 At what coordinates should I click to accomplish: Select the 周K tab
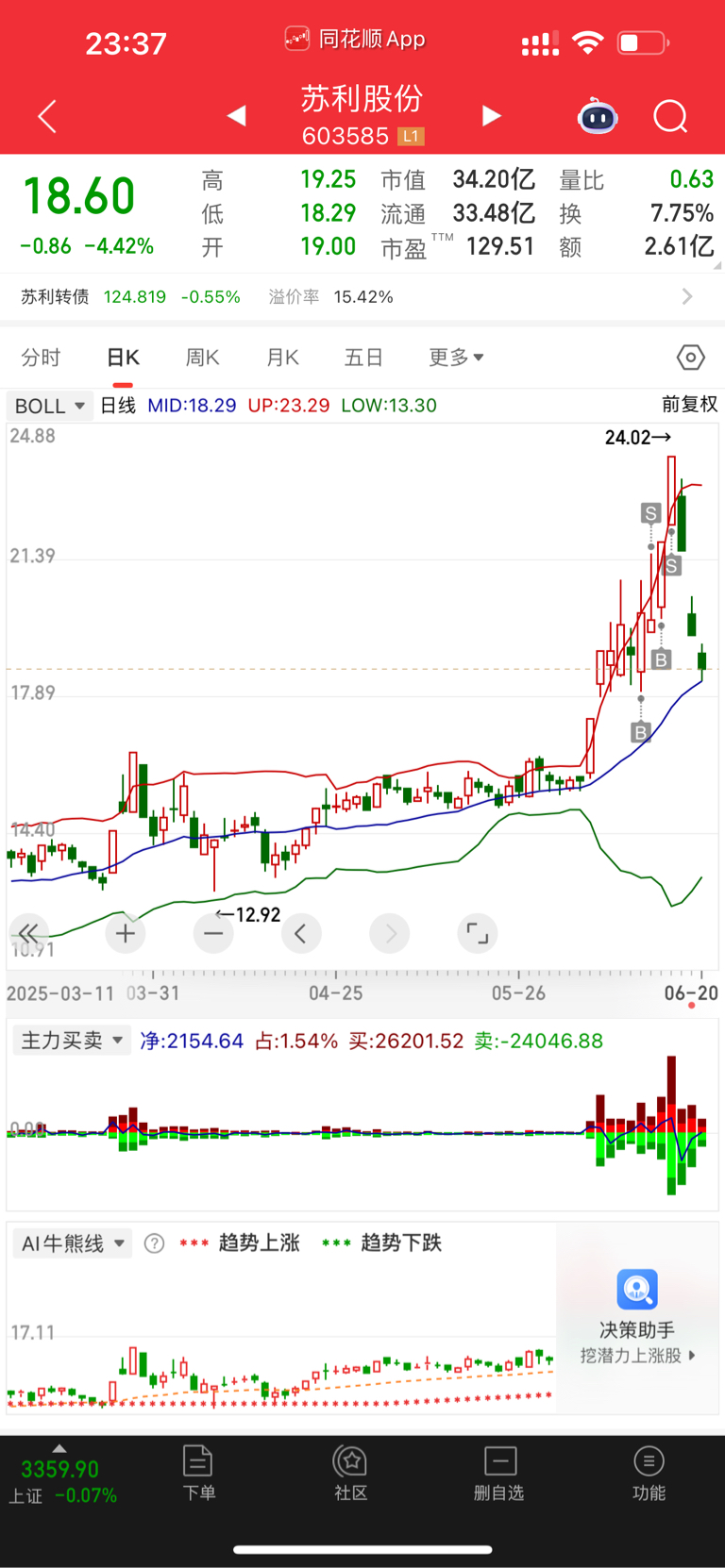[x=202, y=358]
